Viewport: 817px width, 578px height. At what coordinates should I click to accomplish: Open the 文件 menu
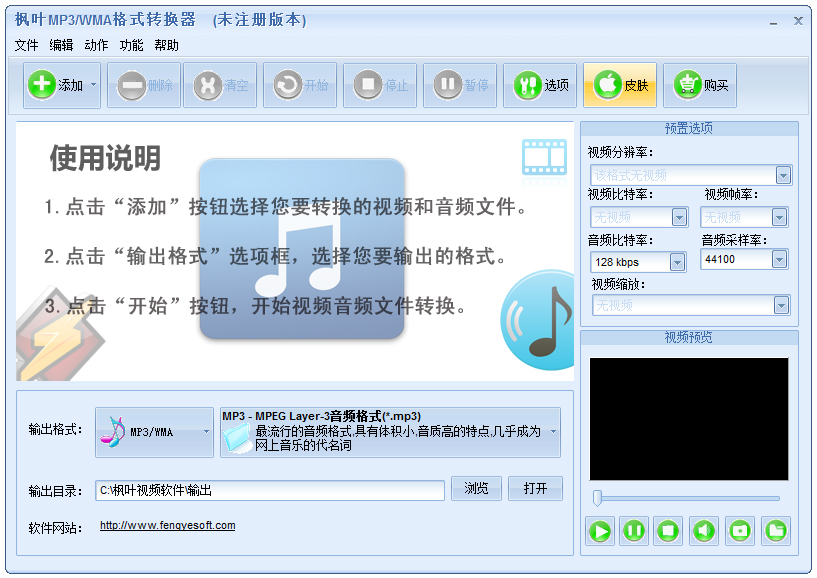(x=26, y=45)
